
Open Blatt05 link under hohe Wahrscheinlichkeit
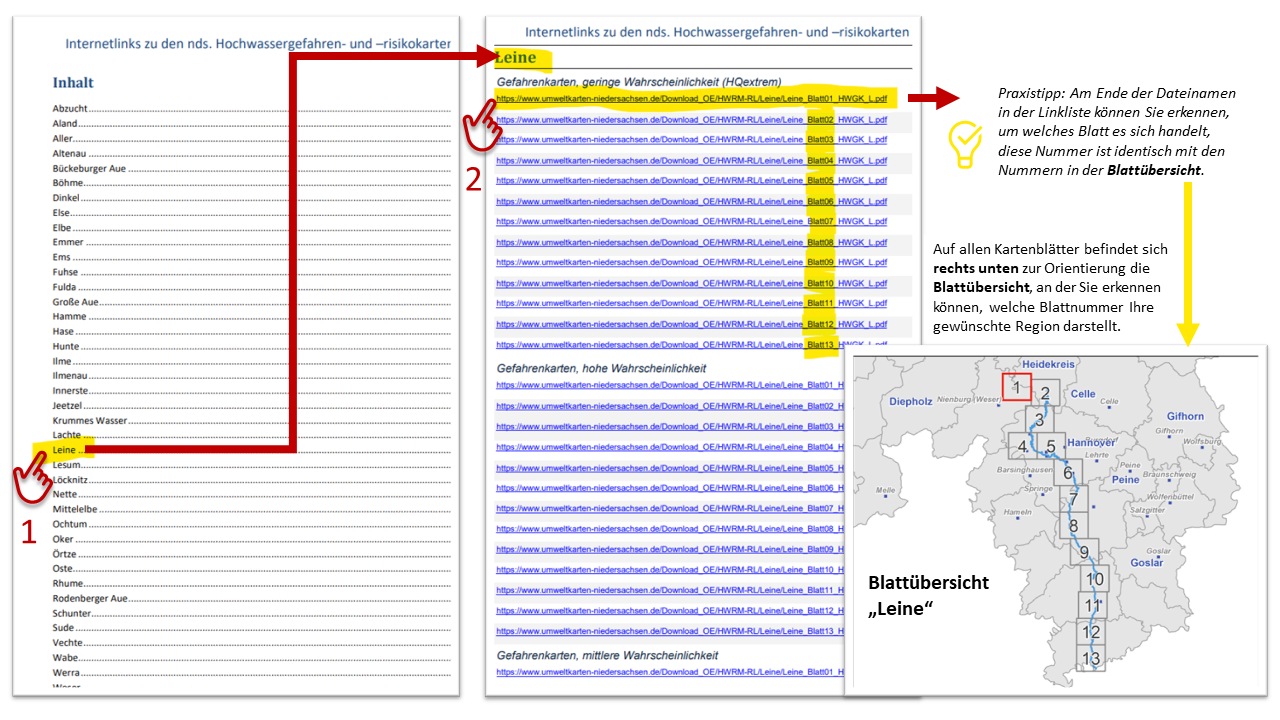coord(669,467)
